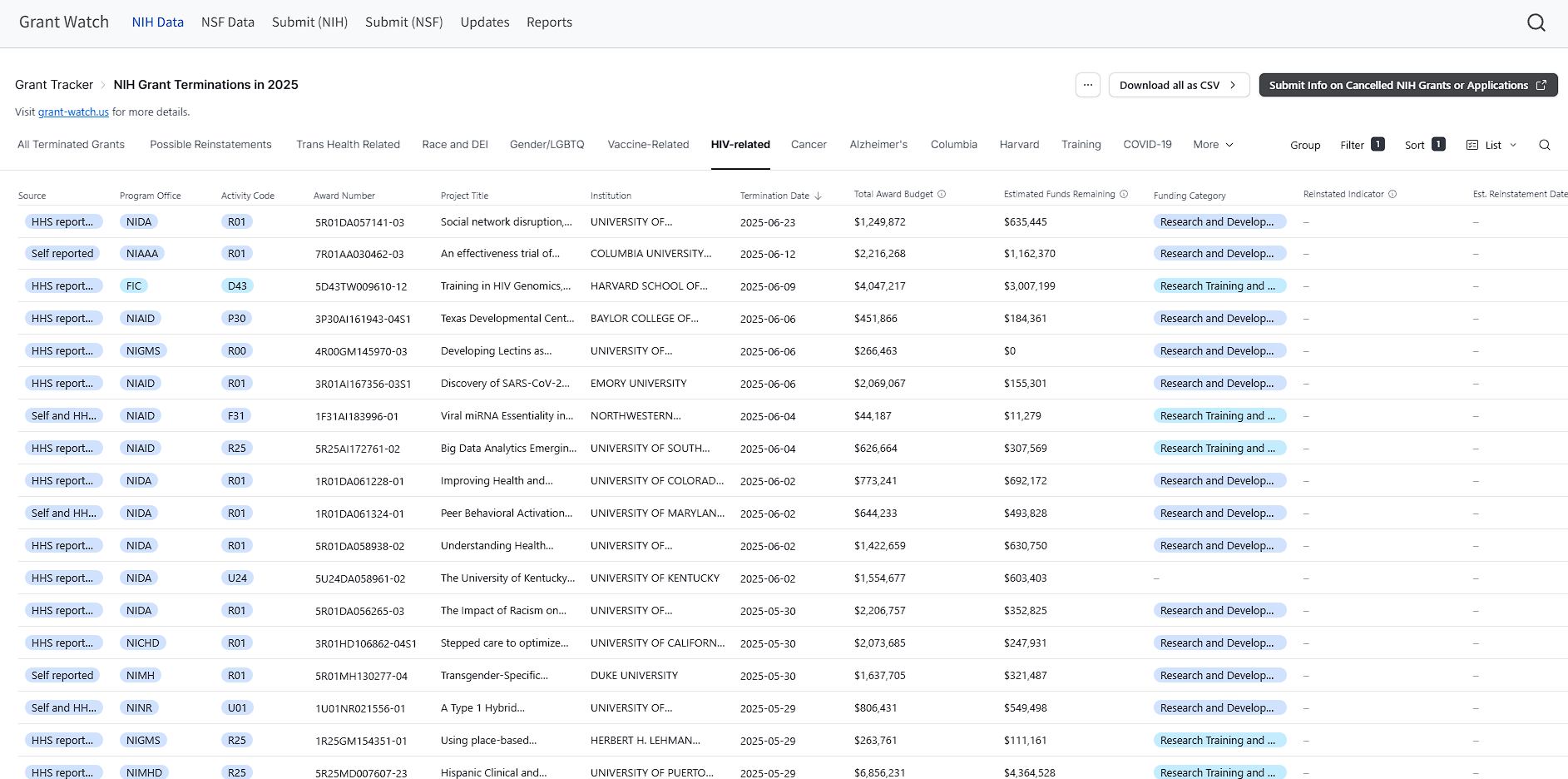Switch to COVID-19 tab
This screenshot has height=779, width=1568.
1147,144
